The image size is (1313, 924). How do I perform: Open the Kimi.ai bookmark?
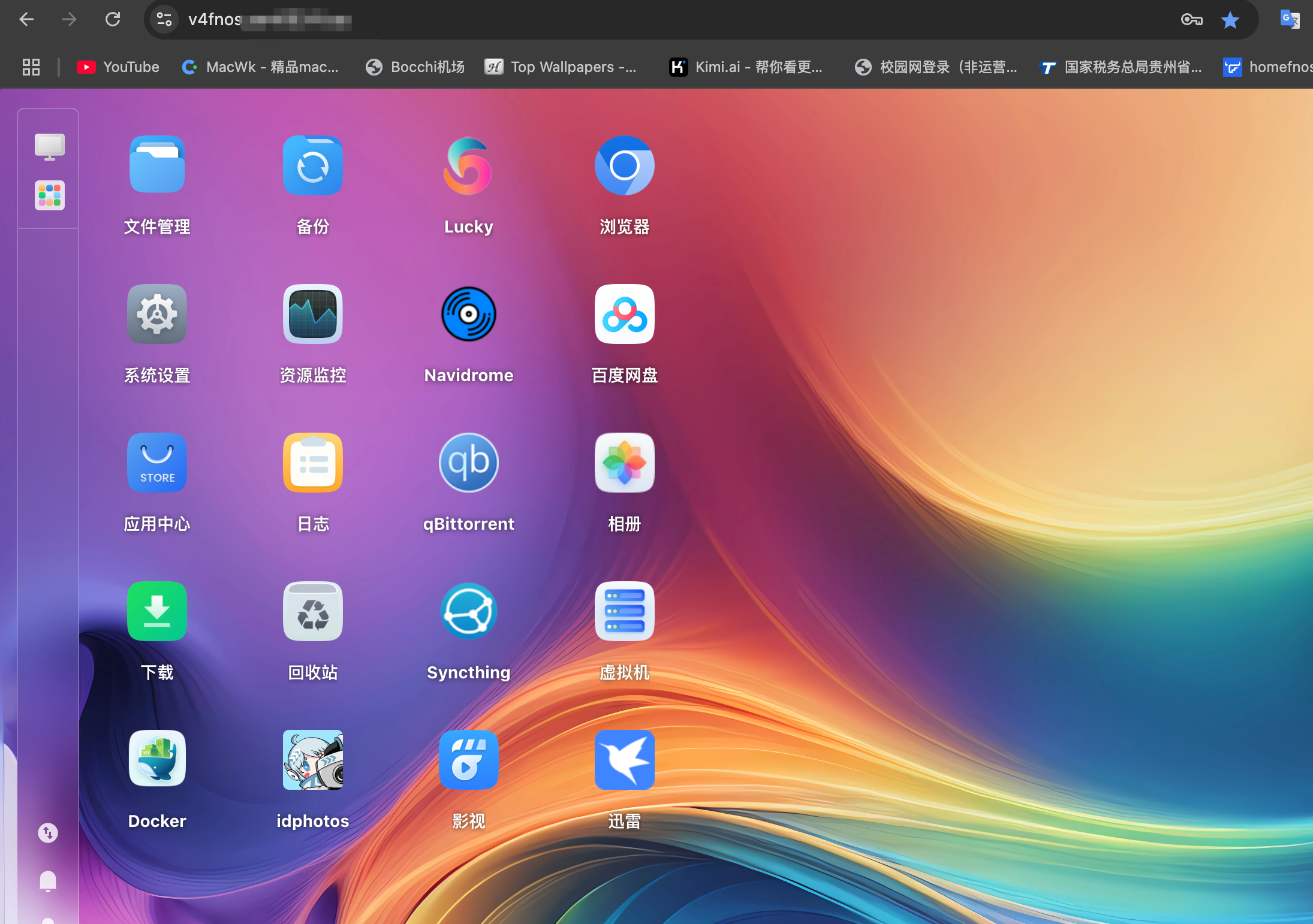click(746, 67)
